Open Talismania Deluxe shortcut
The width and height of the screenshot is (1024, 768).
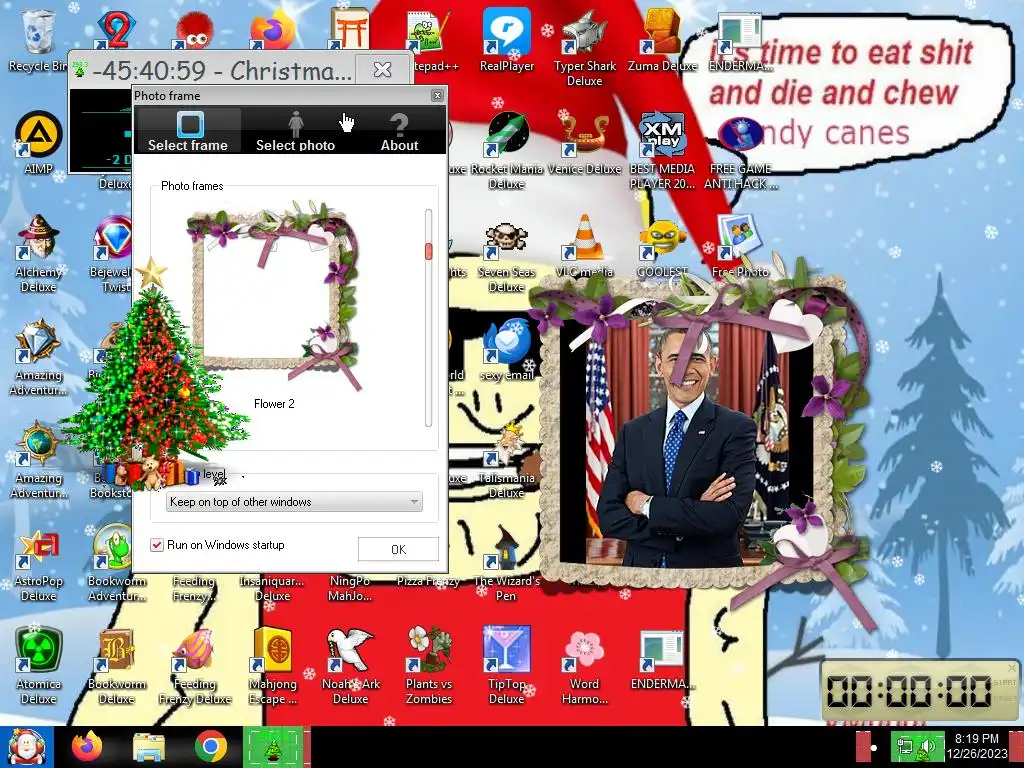click(507, 461)
